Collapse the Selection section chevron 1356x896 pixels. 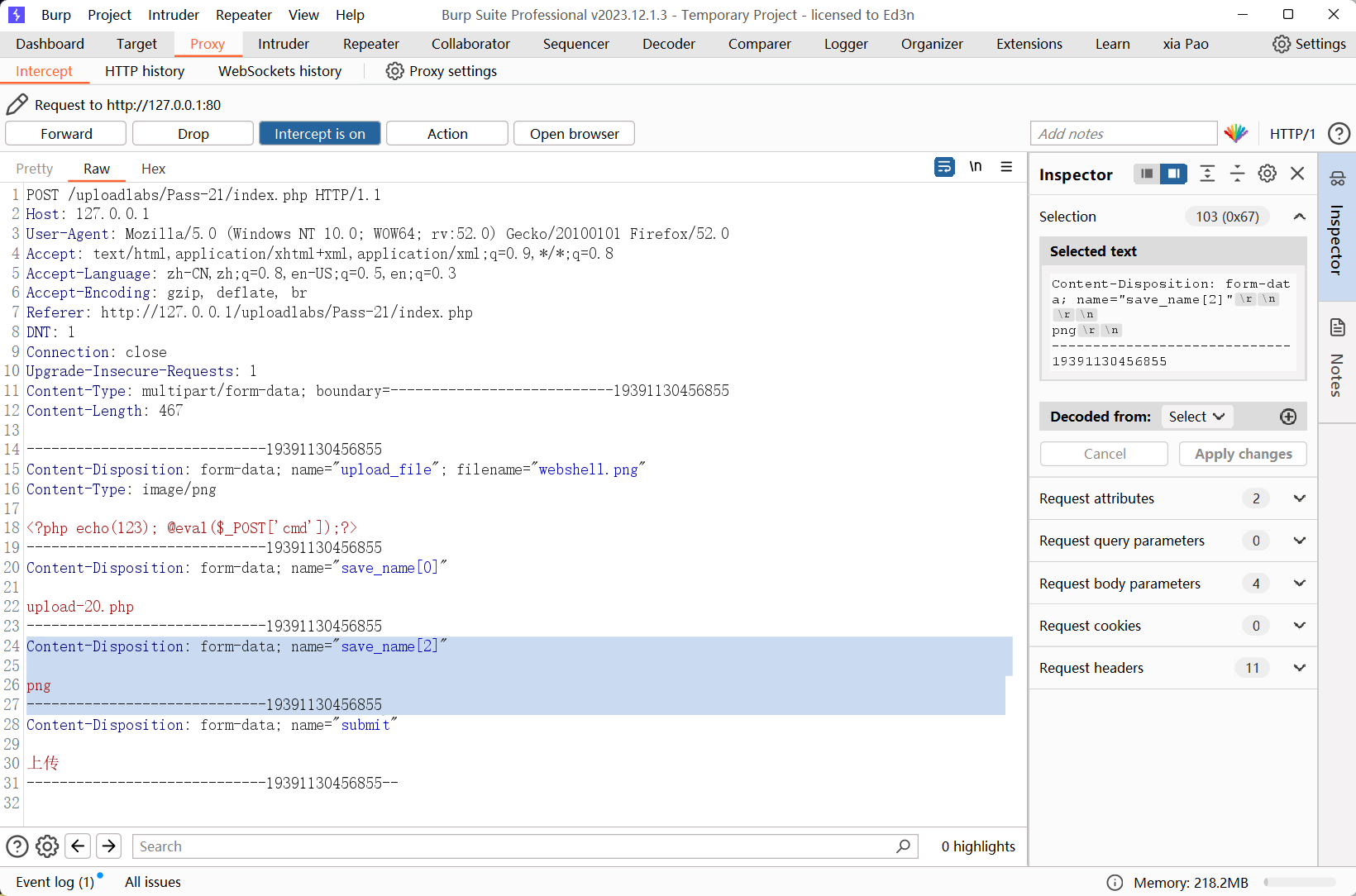click(x=1300, y=217)
